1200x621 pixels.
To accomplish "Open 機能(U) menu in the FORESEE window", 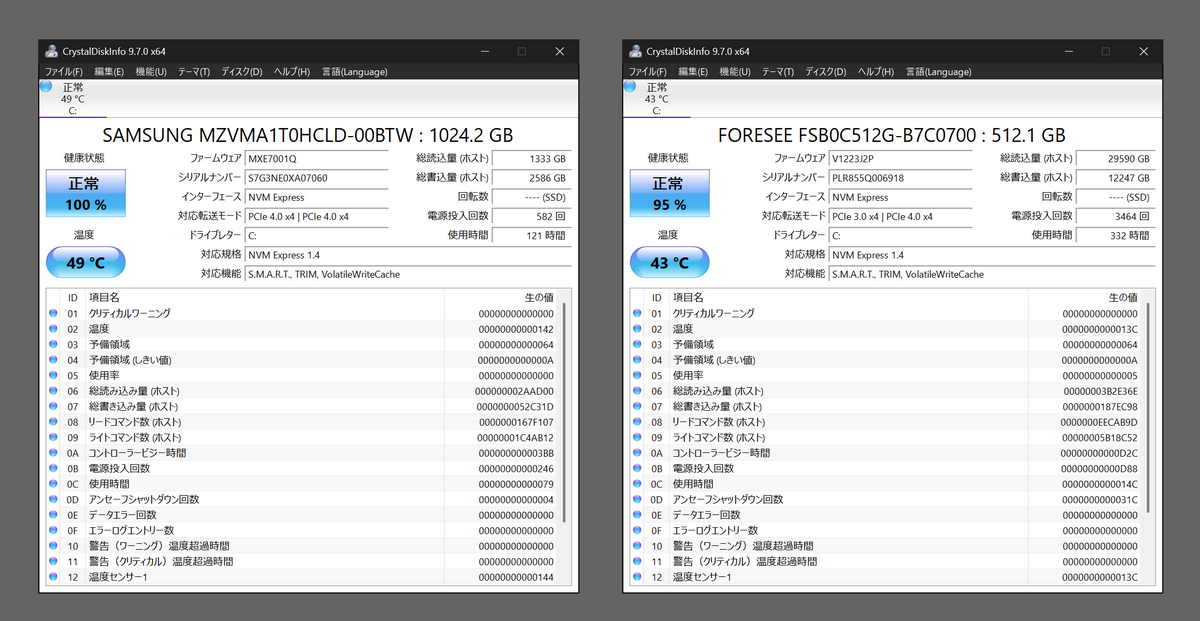I will [736, 72].
